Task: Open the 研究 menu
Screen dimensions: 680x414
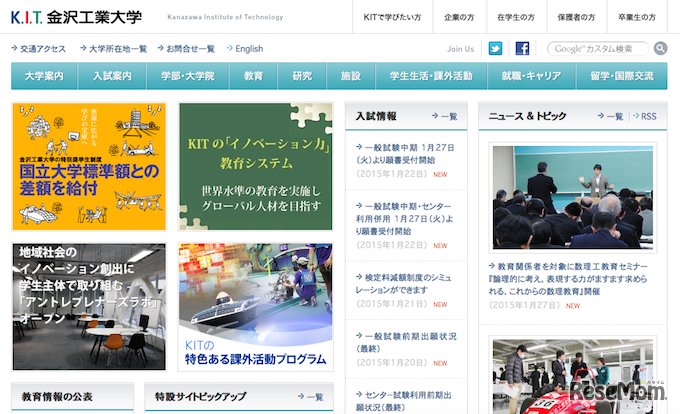Action: tap(302, 76)
